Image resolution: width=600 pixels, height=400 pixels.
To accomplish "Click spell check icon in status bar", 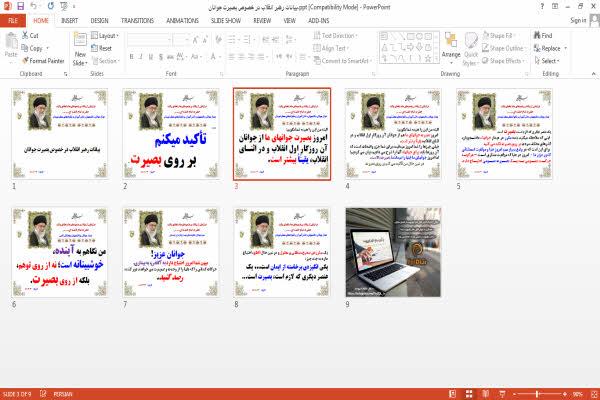I will (x=43, y=393).
